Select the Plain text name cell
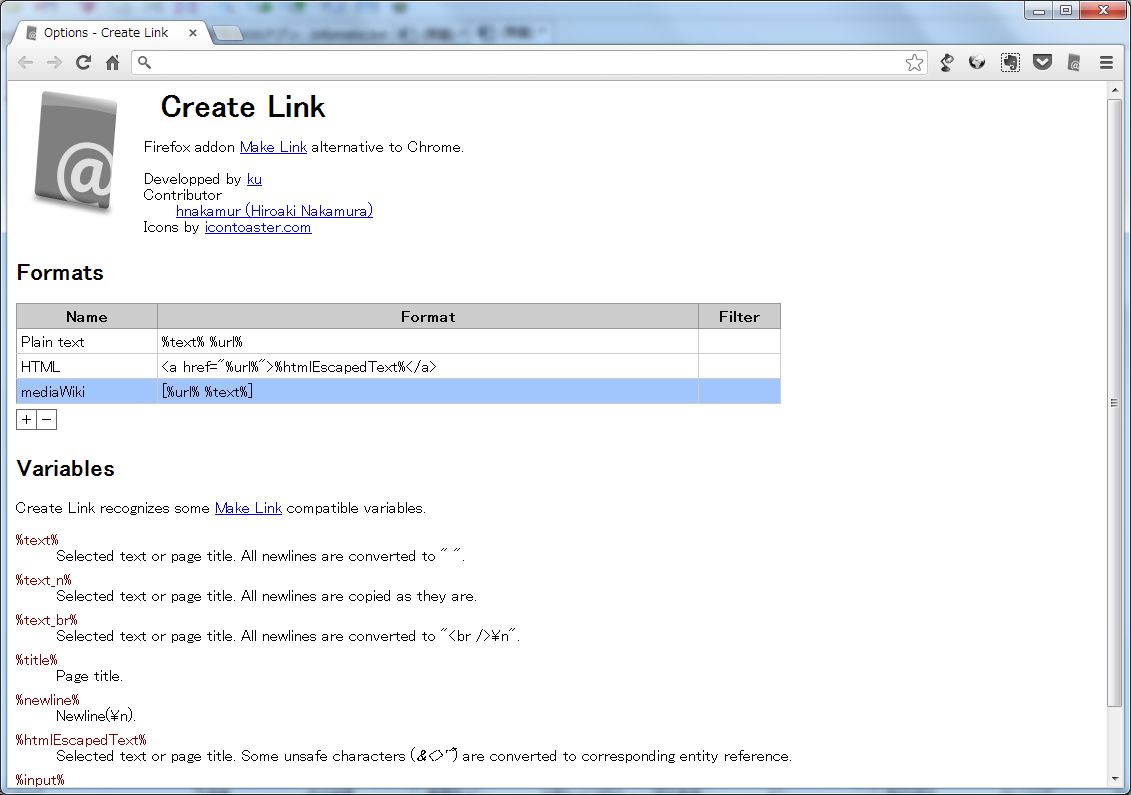The width and height of the screenshot is (1131, 795). click(x=87, y=342)
